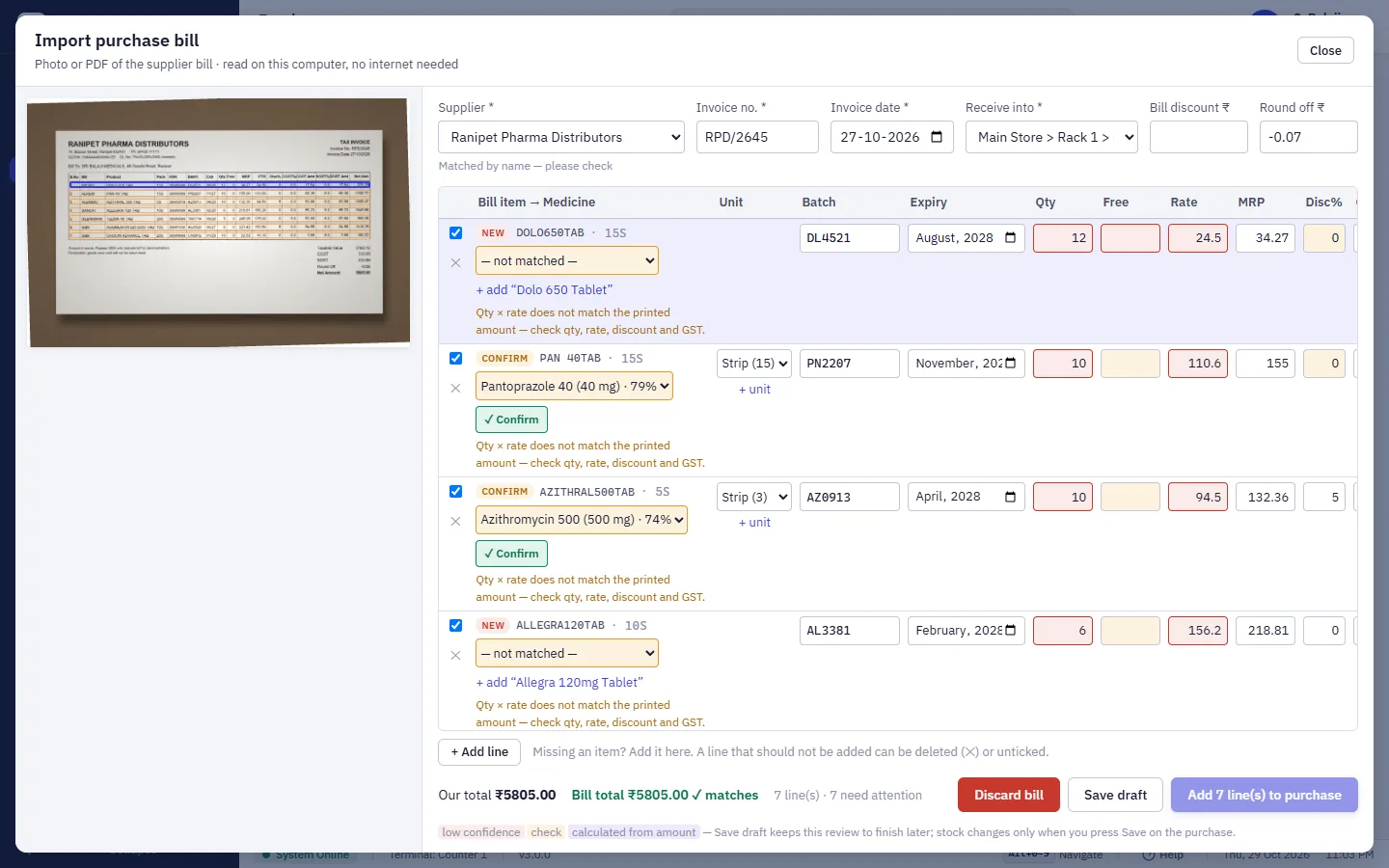
Task: Click the Free quantity field for DOLO650TAB
Action: (1130, 238)
